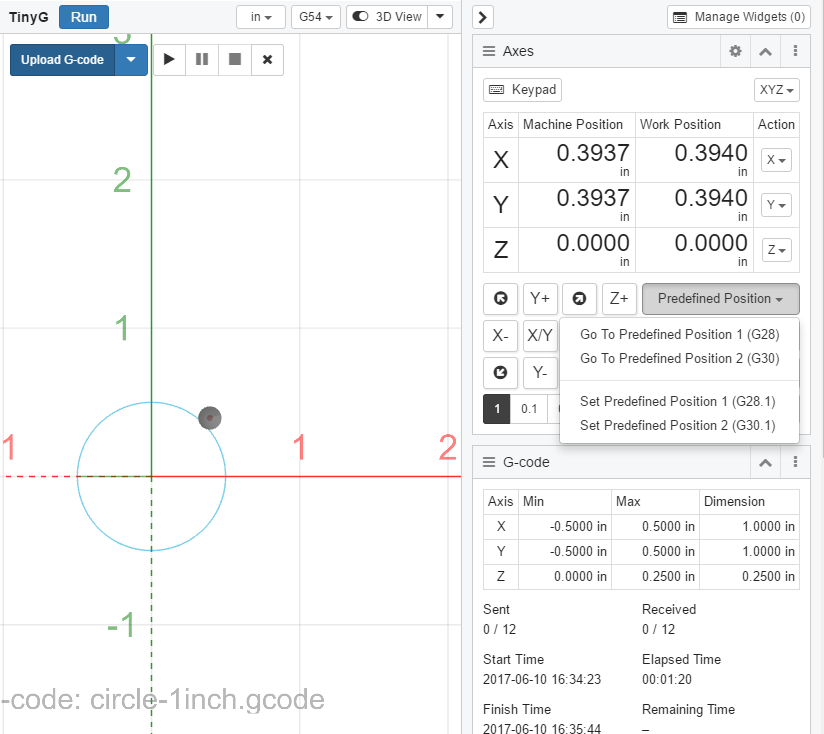Jog diagonally down-left with arrow button

pyautogui.click(x=500, y=373)
